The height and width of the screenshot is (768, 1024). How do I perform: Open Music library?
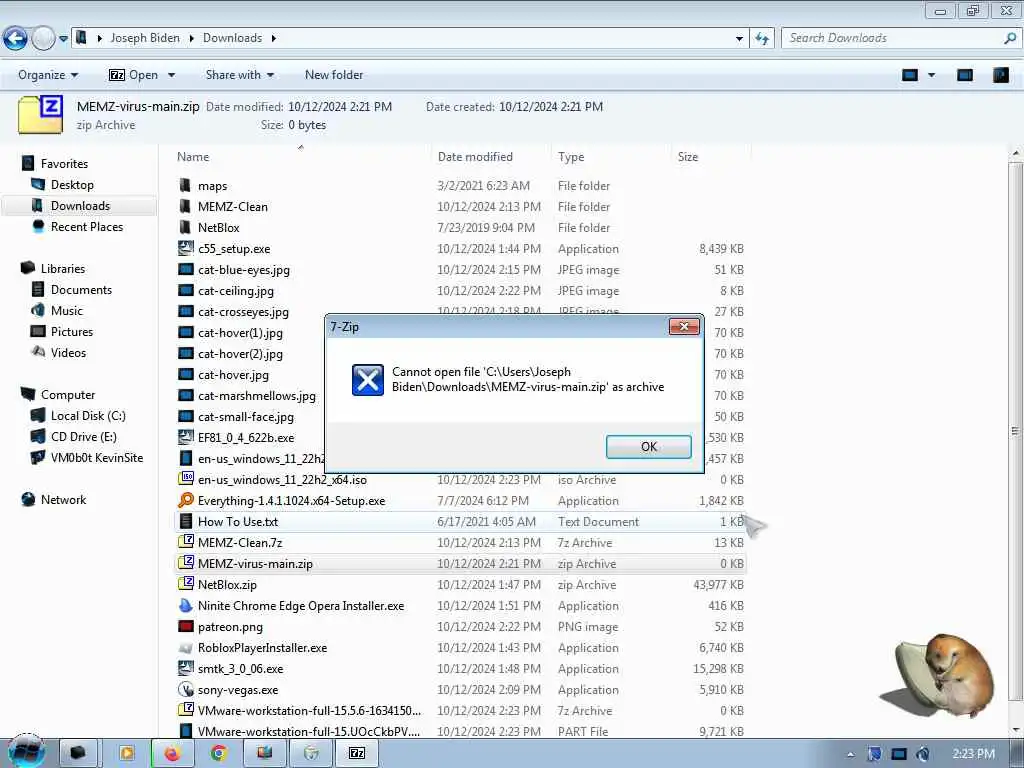(67, 310)
